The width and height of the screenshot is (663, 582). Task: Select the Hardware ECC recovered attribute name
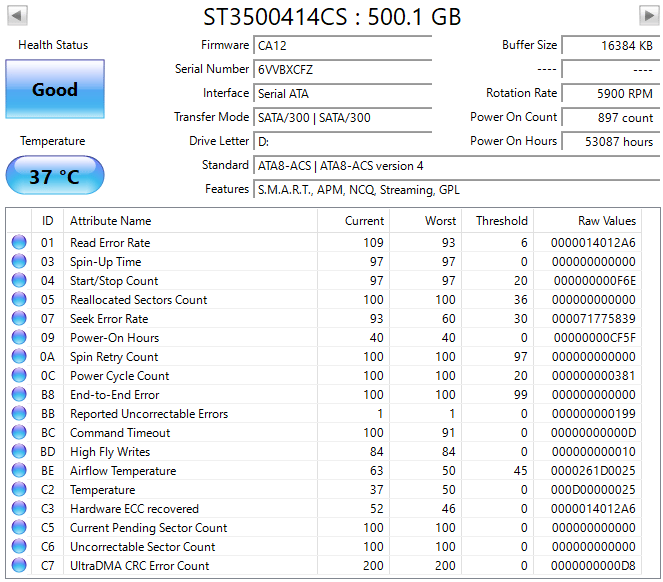click(x=134, y=509)
